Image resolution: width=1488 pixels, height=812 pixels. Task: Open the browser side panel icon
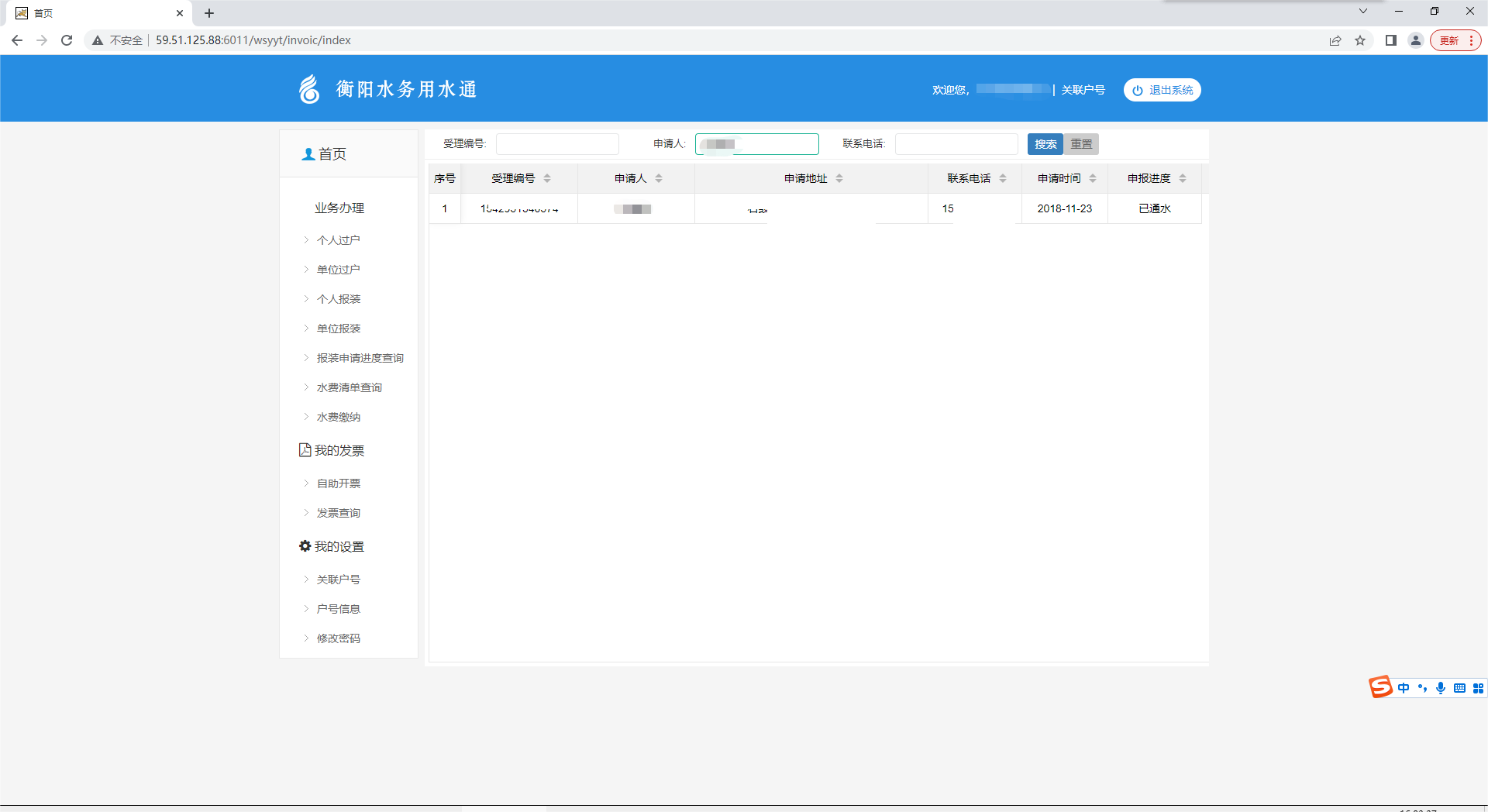pyautogui.click(x=1391, y=40)
